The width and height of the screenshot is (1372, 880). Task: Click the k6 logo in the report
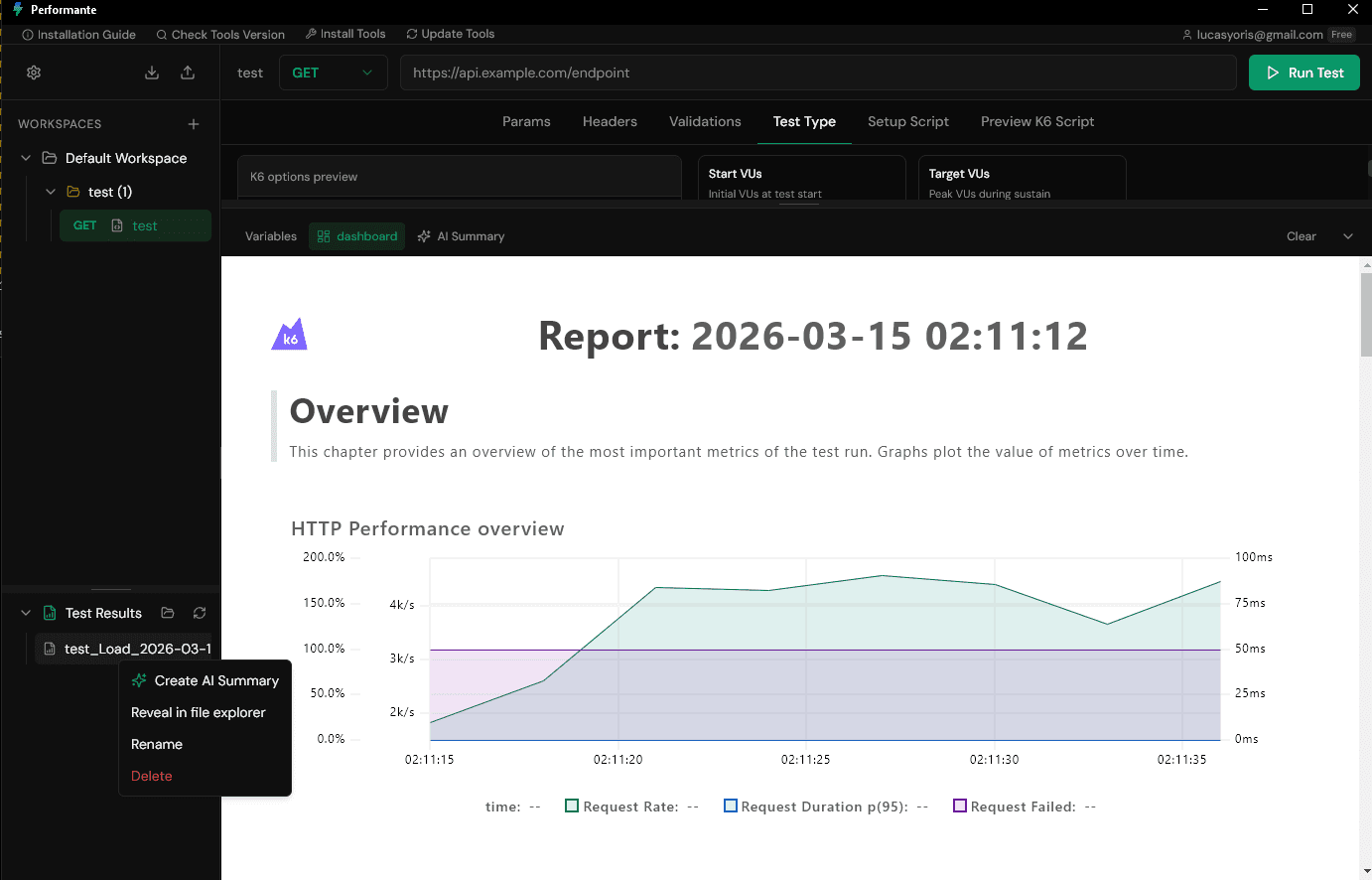tap(289, 334)
